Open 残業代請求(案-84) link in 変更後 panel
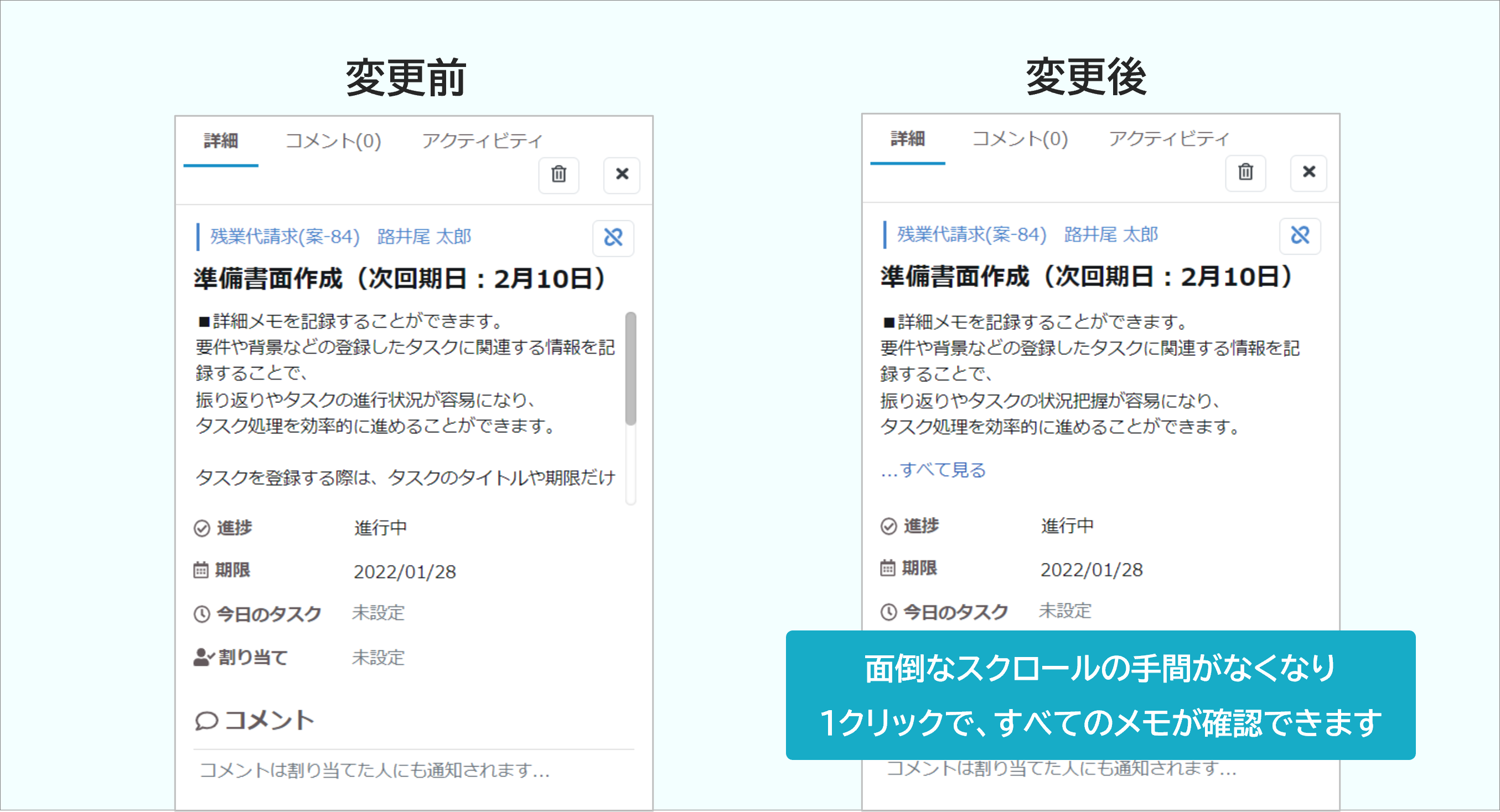This screenshot has width=1500, height=812. pos(971,235)
